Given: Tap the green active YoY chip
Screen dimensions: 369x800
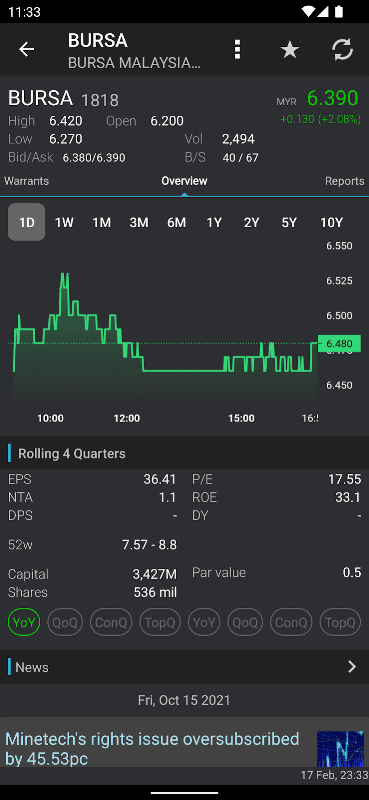Looking at the screenshot, I should (24, 622).
